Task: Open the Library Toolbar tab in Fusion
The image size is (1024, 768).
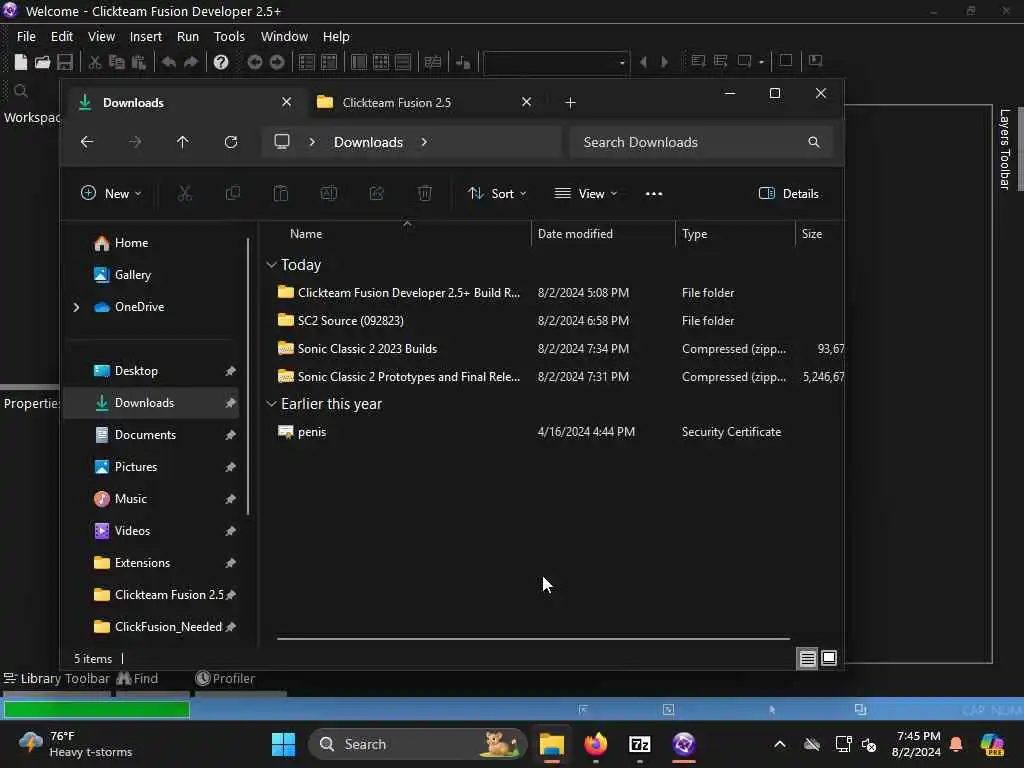Action: pos(57,679)
